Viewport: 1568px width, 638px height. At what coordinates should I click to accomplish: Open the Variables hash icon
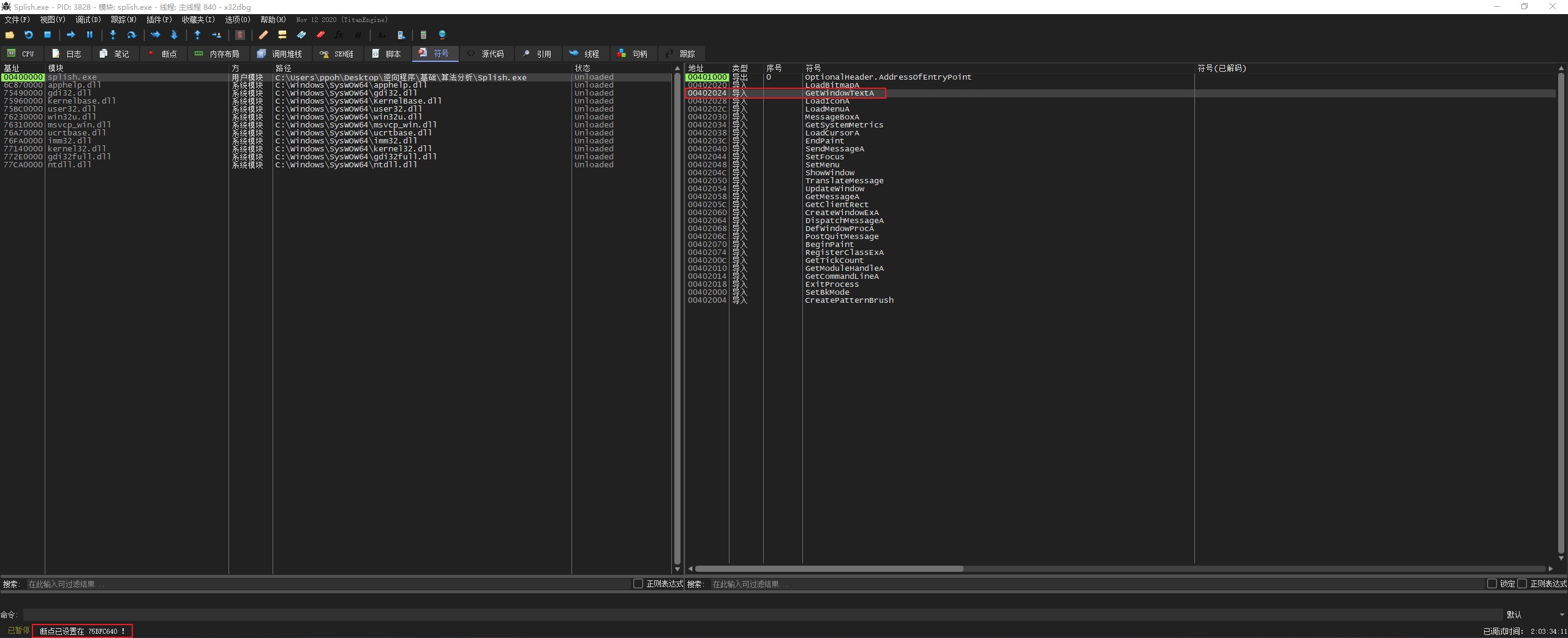(358, 35)
